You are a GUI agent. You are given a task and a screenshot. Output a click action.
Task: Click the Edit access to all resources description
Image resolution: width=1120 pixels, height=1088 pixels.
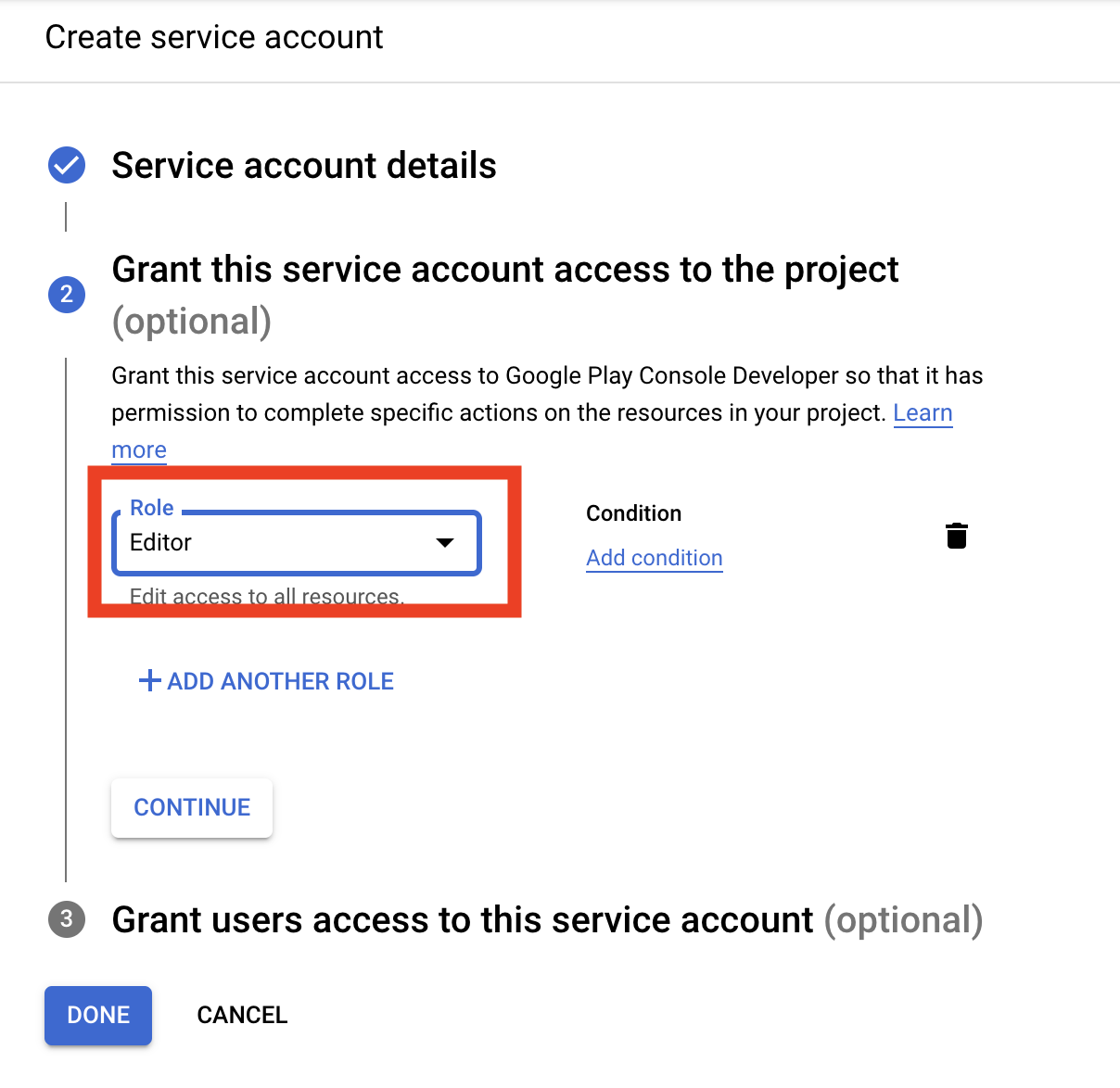(266, 596)
